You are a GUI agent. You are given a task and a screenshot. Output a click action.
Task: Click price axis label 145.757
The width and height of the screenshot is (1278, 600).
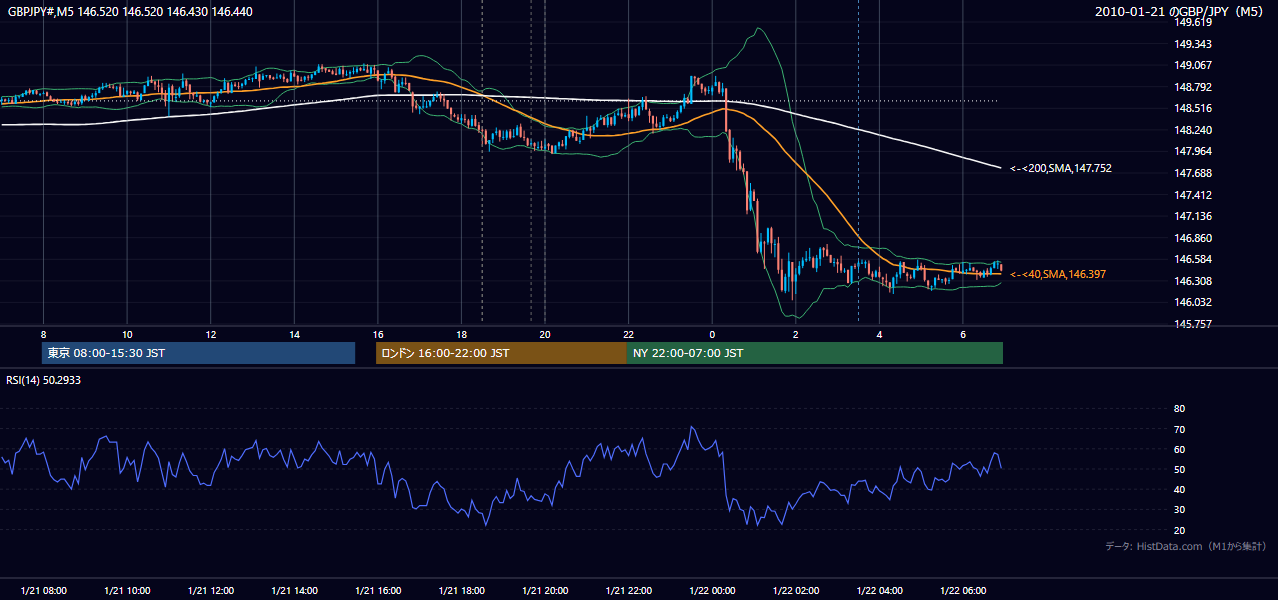pos(1194,324)
